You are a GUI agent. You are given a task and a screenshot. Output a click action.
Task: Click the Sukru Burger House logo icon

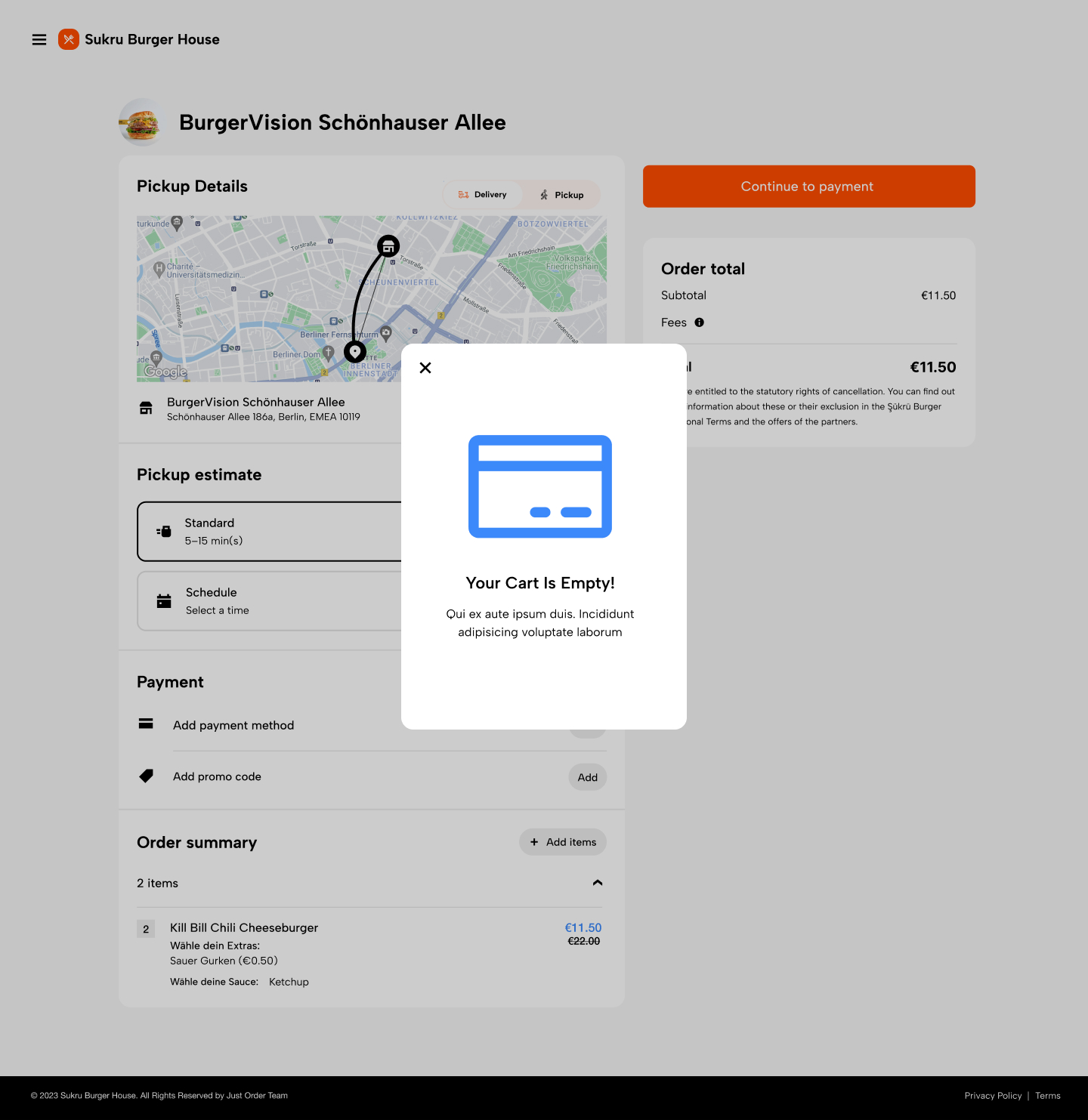tap(69, 39)
